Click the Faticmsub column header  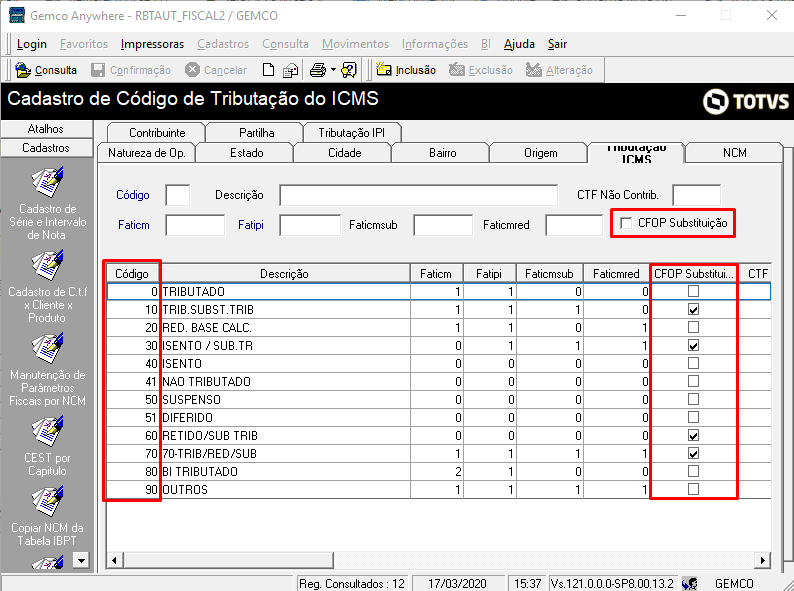(549, 273)
